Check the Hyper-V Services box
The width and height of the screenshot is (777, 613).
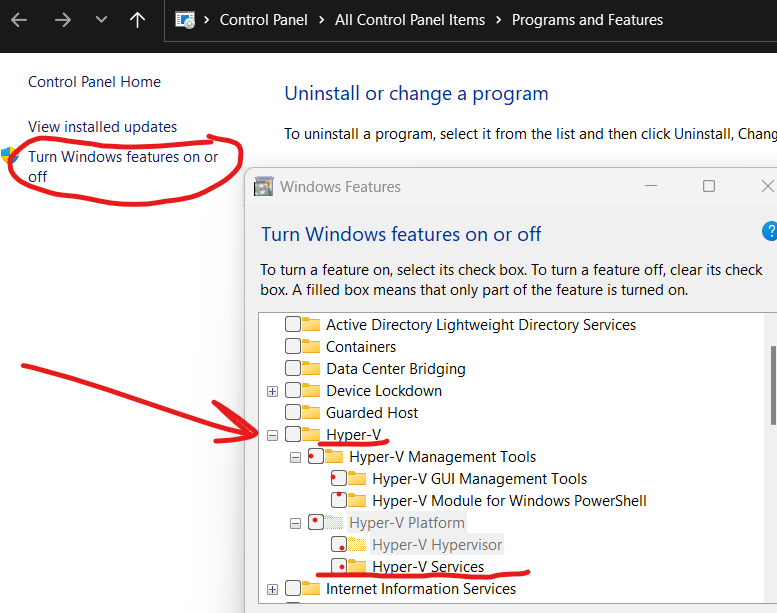(x=339, y=566)
